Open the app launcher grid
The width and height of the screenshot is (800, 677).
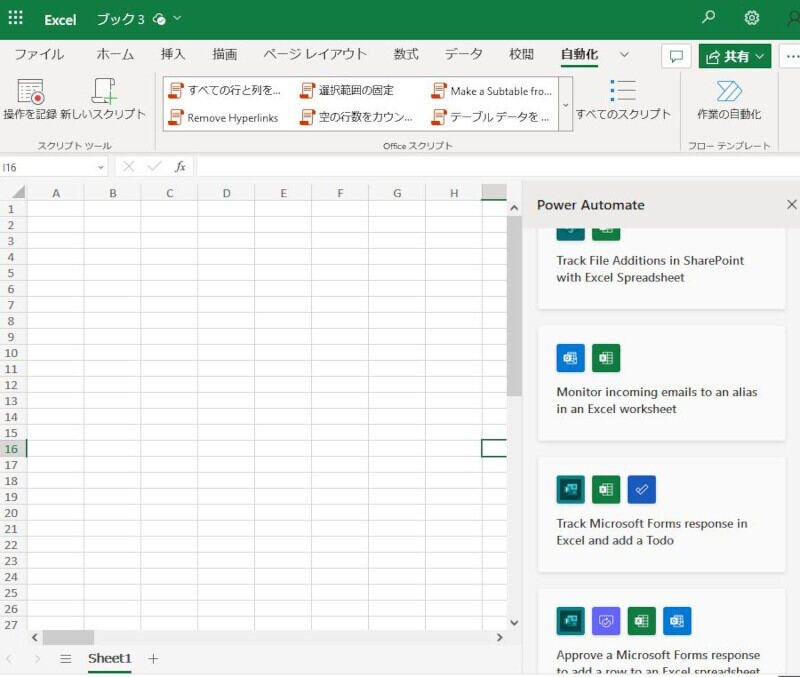[15, 18]
